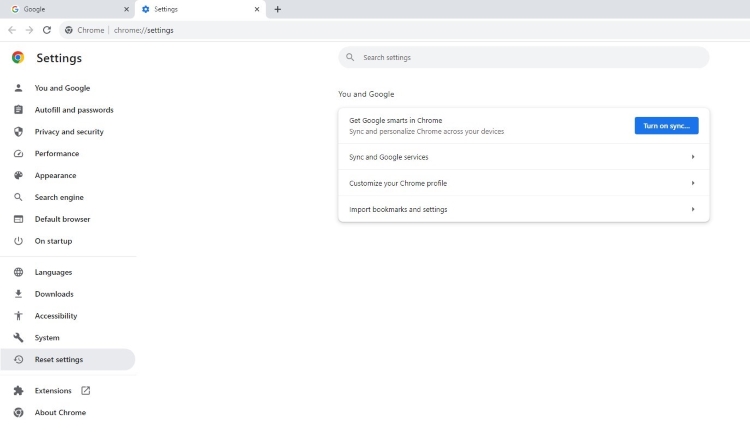Click the Privacy and security shield icon
The width and height of the screenshot is (750, 436).
point(18,131)
